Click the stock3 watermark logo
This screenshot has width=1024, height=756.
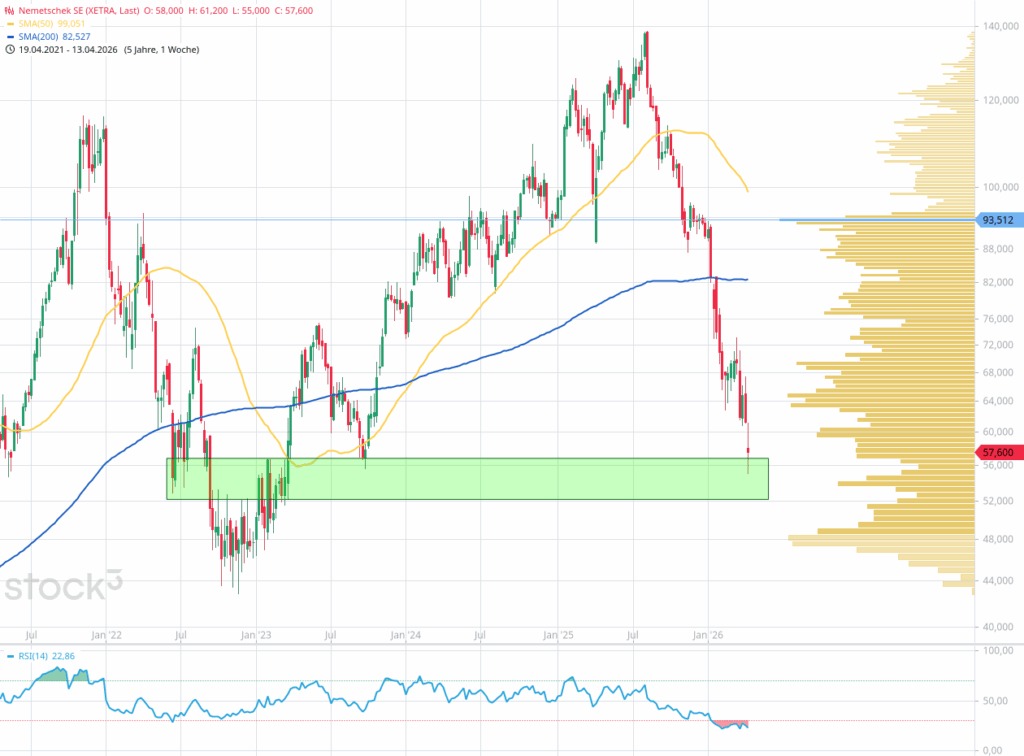(64, 586)
